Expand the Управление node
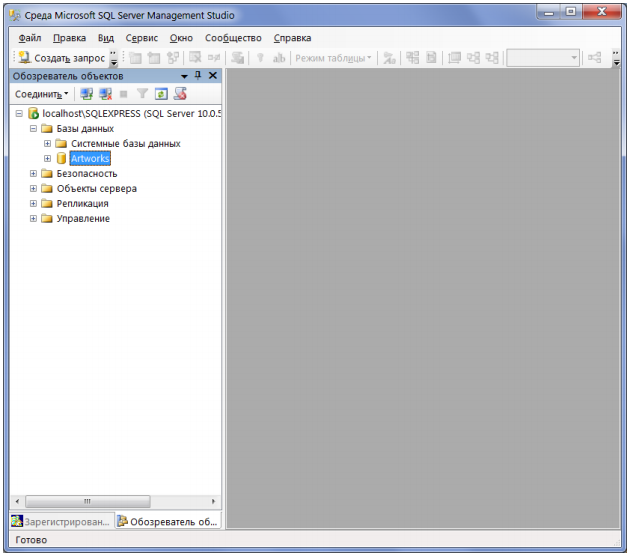Screen dimensions: 630x556 click(x=33, y=219)
